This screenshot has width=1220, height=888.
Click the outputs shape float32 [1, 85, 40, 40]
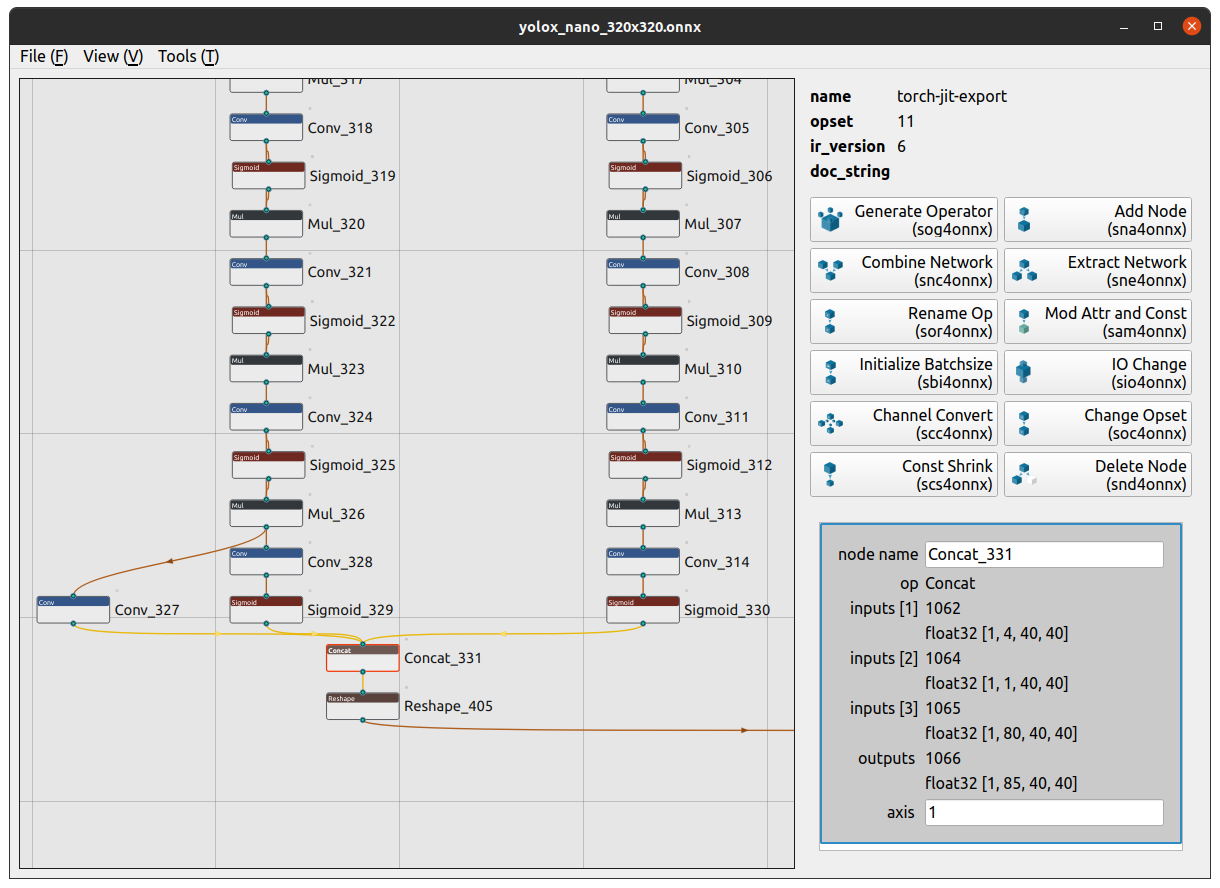click(1001, 783)
